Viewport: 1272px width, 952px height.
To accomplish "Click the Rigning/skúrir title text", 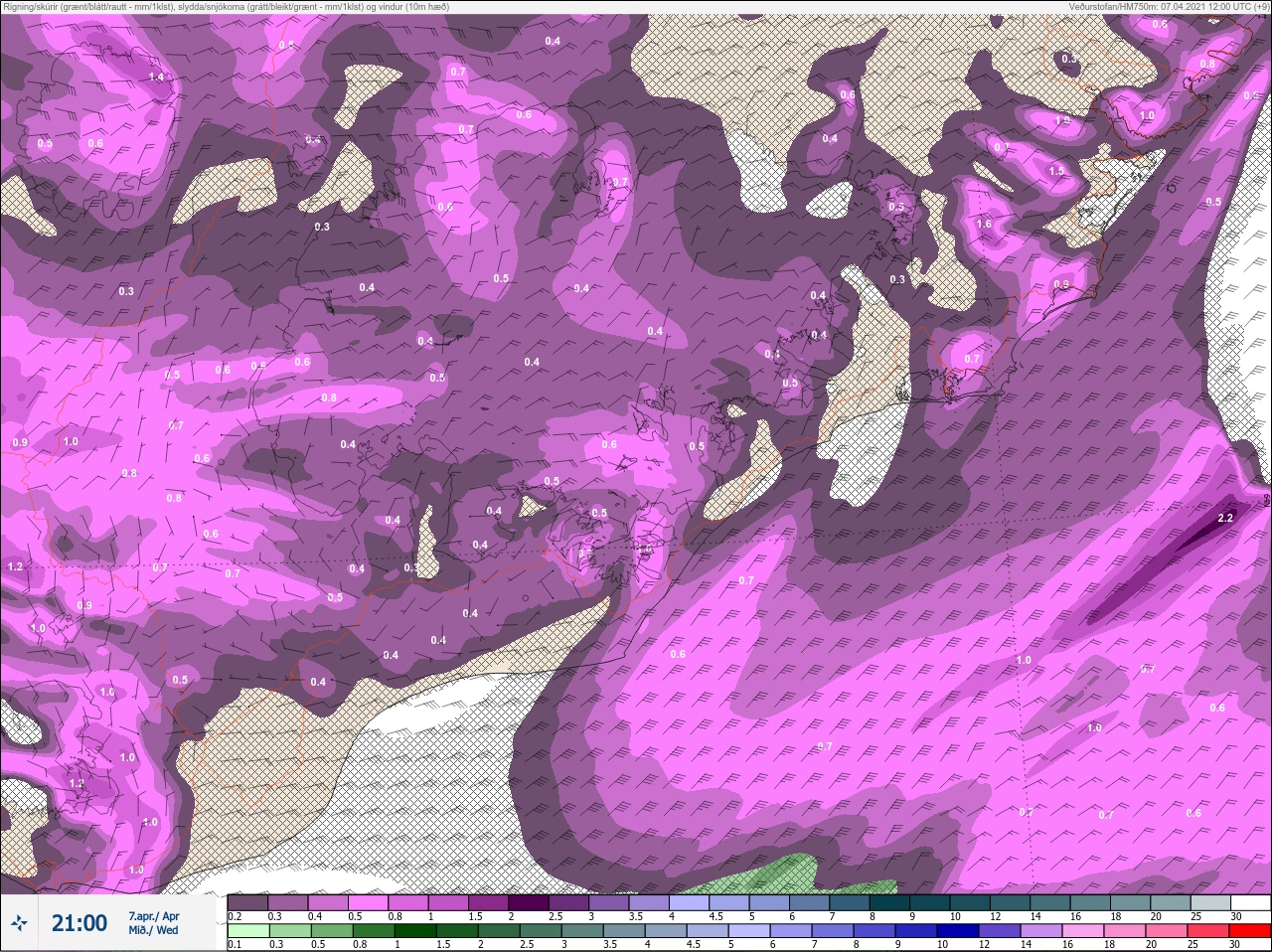I will pos(225,6).
